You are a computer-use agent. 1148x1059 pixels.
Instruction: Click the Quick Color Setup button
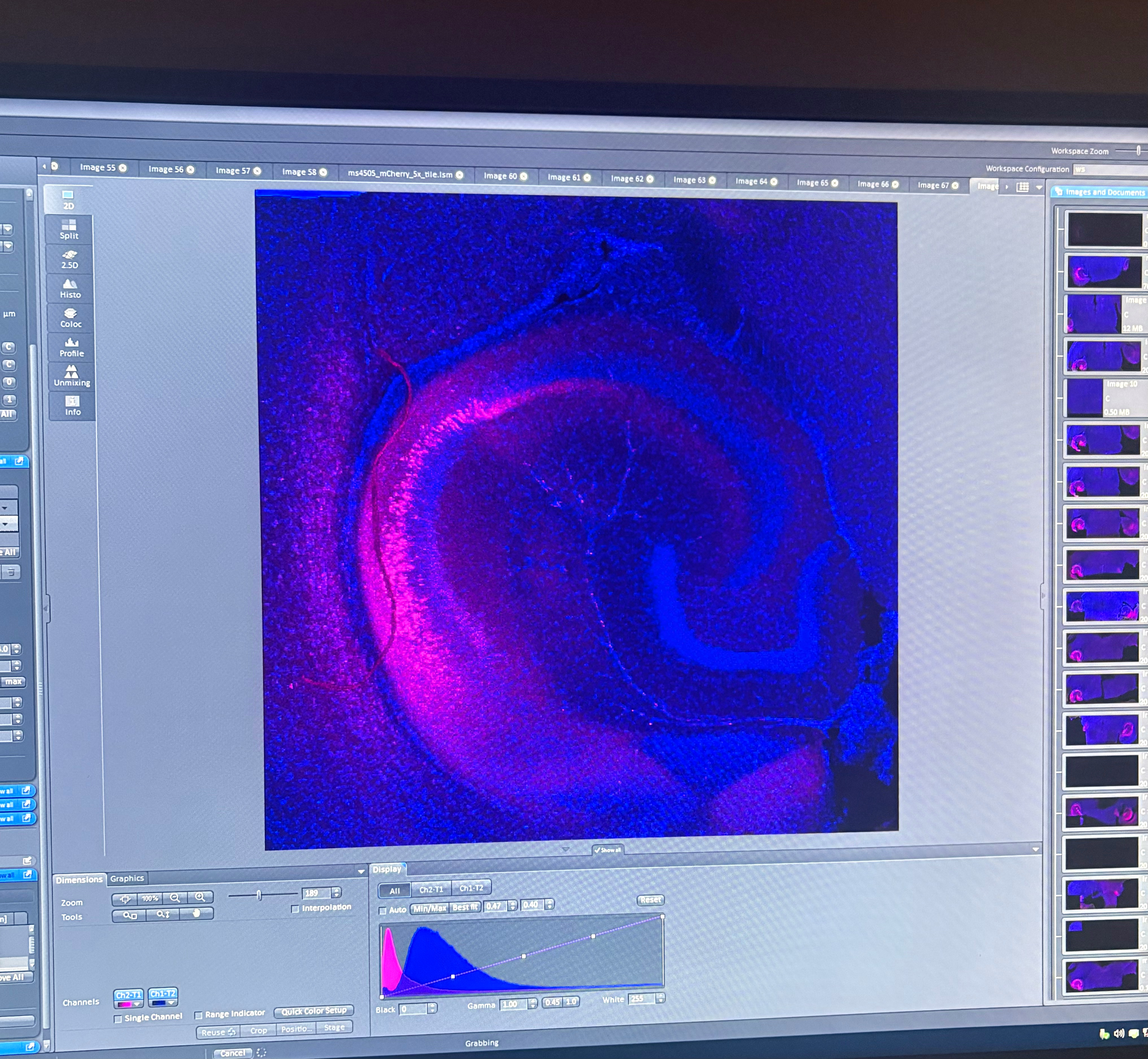[314, 1011]
